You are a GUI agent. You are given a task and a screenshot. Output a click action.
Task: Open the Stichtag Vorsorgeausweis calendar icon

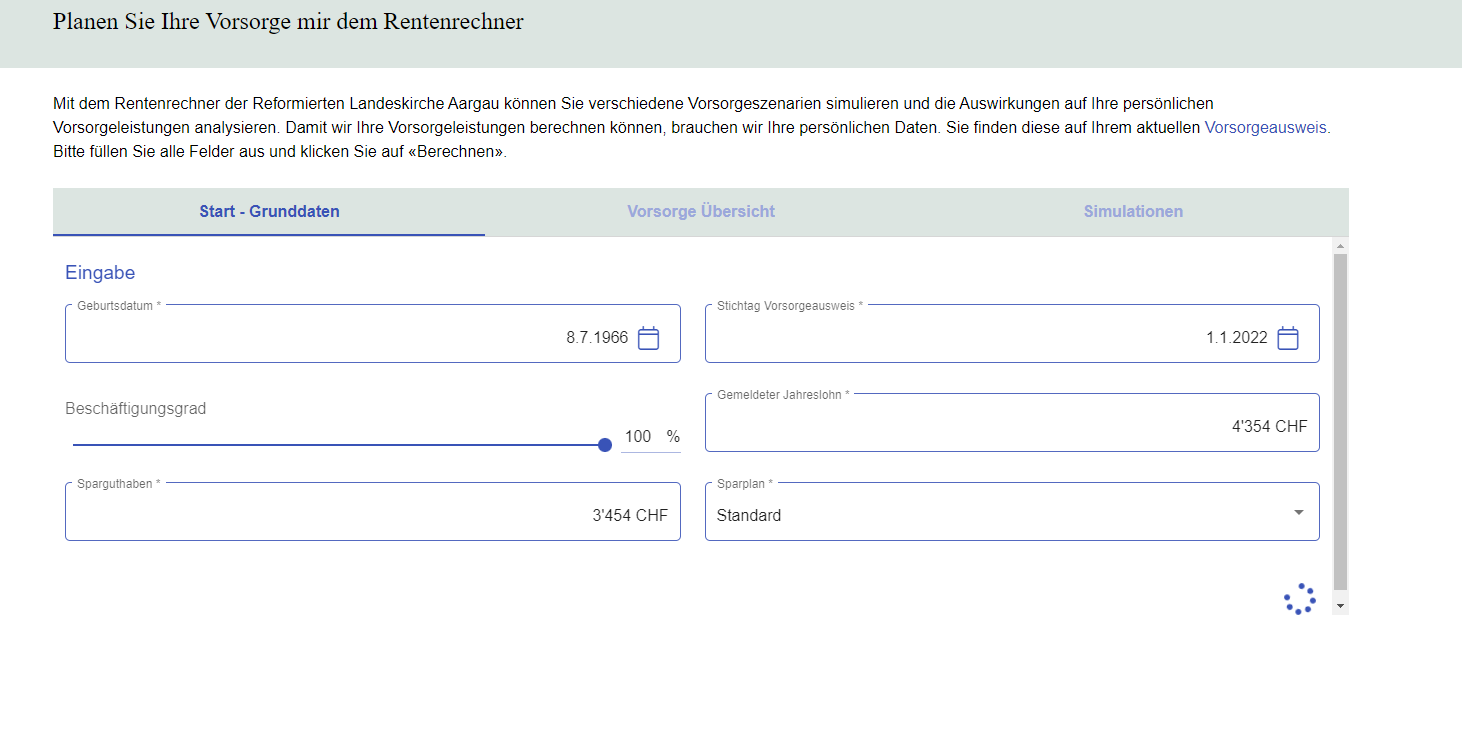pos(1288,338)
